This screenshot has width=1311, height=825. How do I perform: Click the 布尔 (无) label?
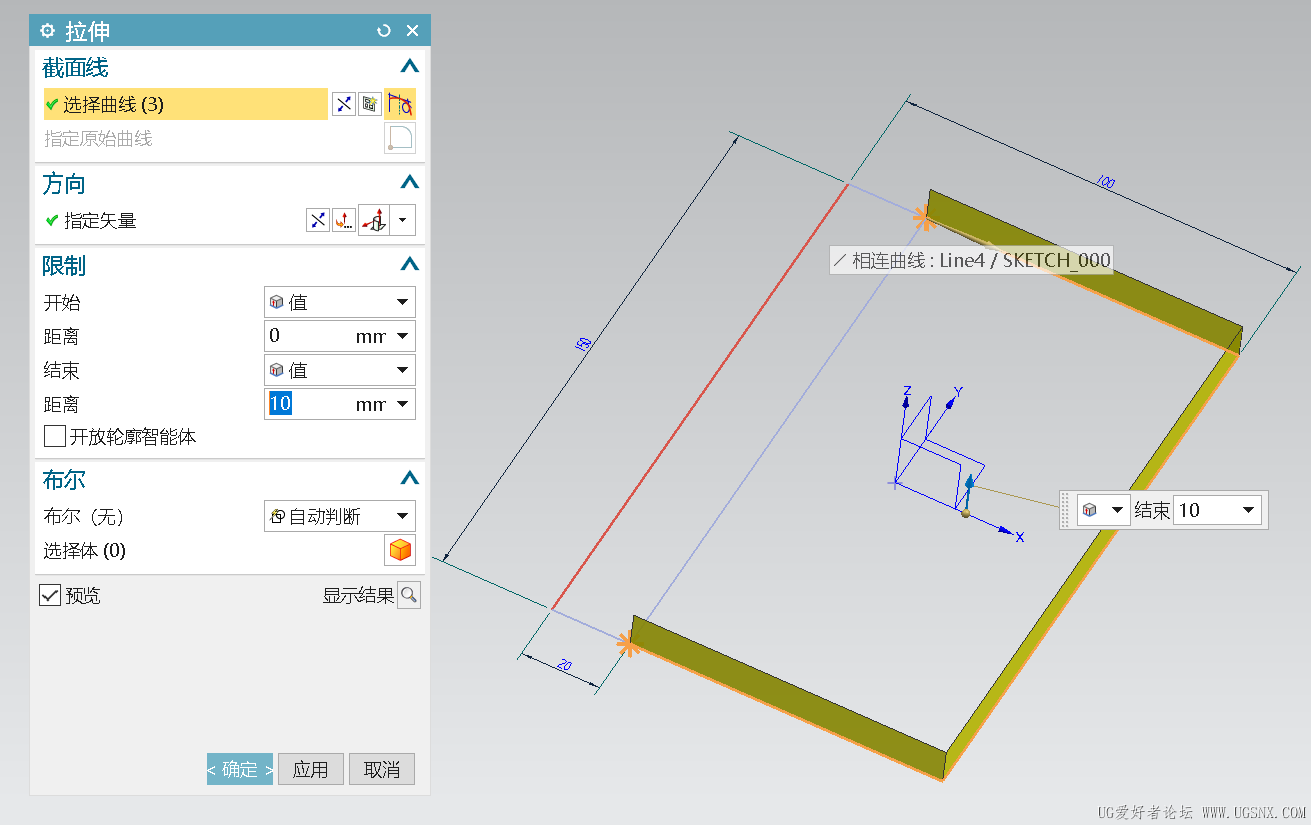coord(84,516)
